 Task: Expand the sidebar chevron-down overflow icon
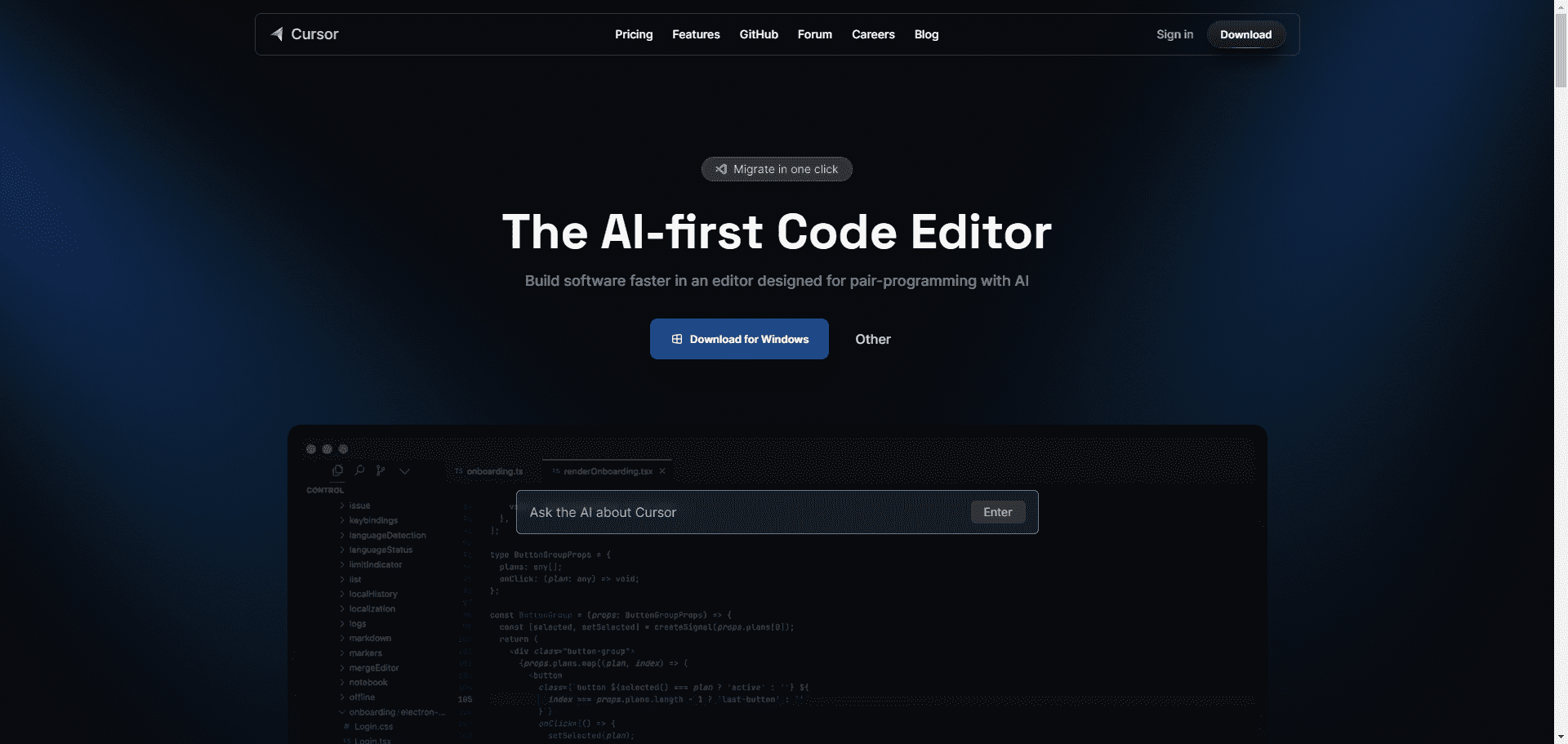point(404,471)
